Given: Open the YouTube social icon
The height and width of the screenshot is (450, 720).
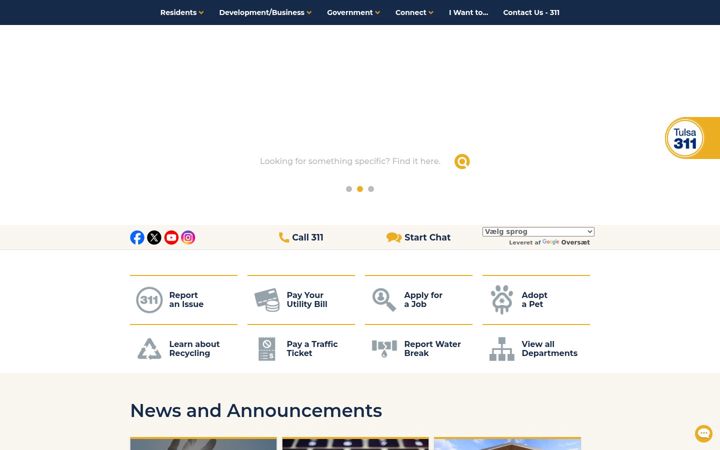Looking at the screenshot, I should tap(171, 237).
